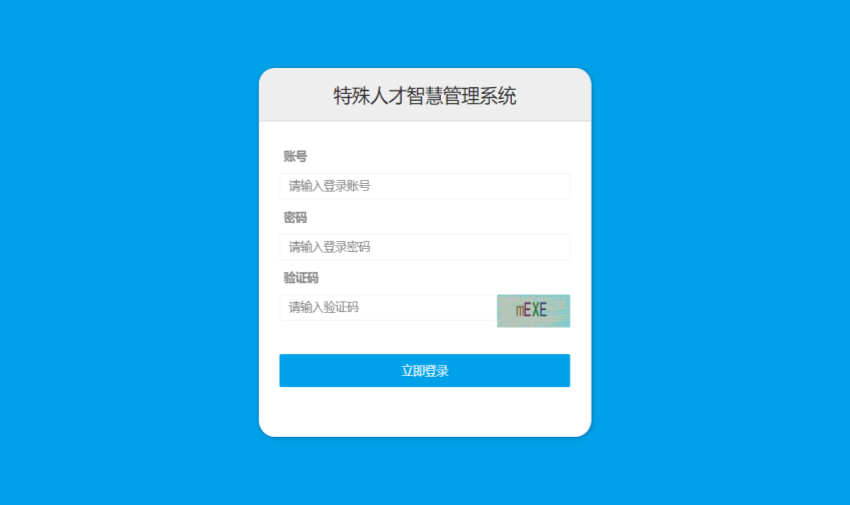Select the 密码 field label
Screen dimensions: 850x505
tap(295, 217)
